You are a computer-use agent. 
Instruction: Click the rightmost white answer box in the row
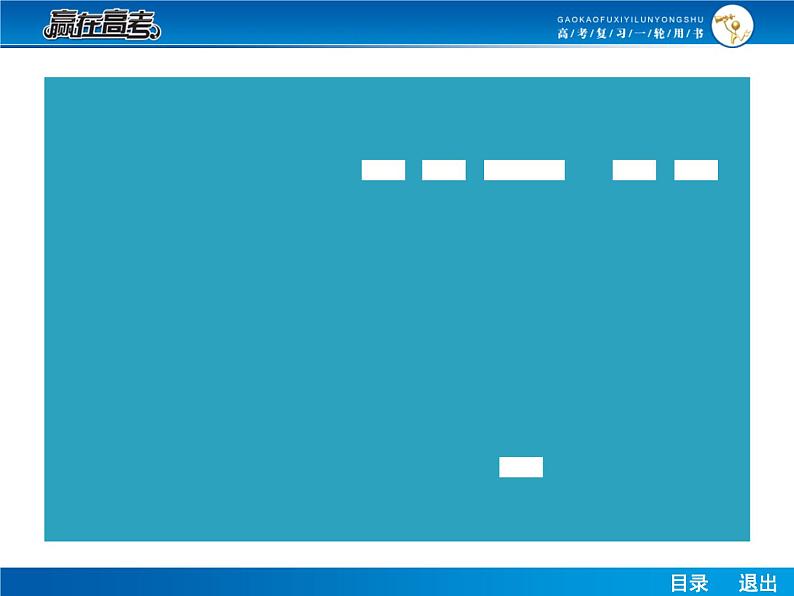point(696,170)
